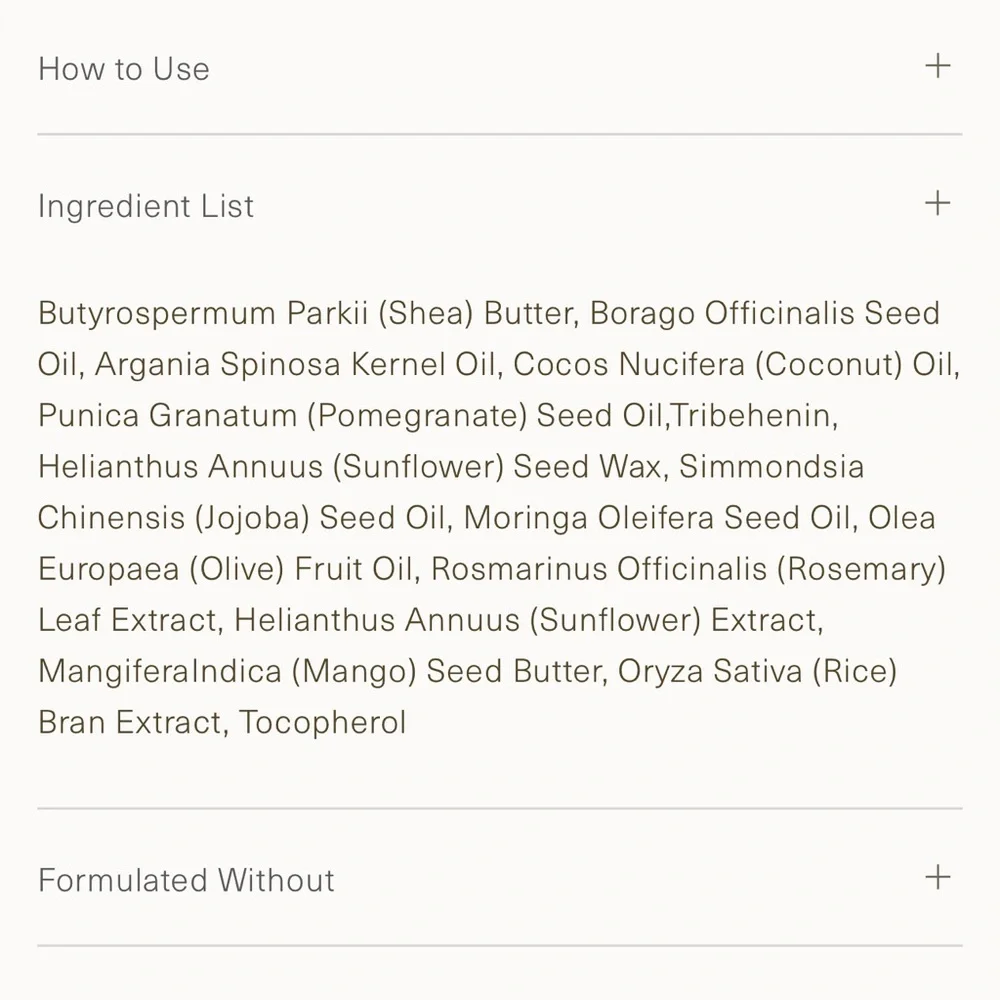Click MangiferaIndica (Mango) Seed Butter

point(320,670)
